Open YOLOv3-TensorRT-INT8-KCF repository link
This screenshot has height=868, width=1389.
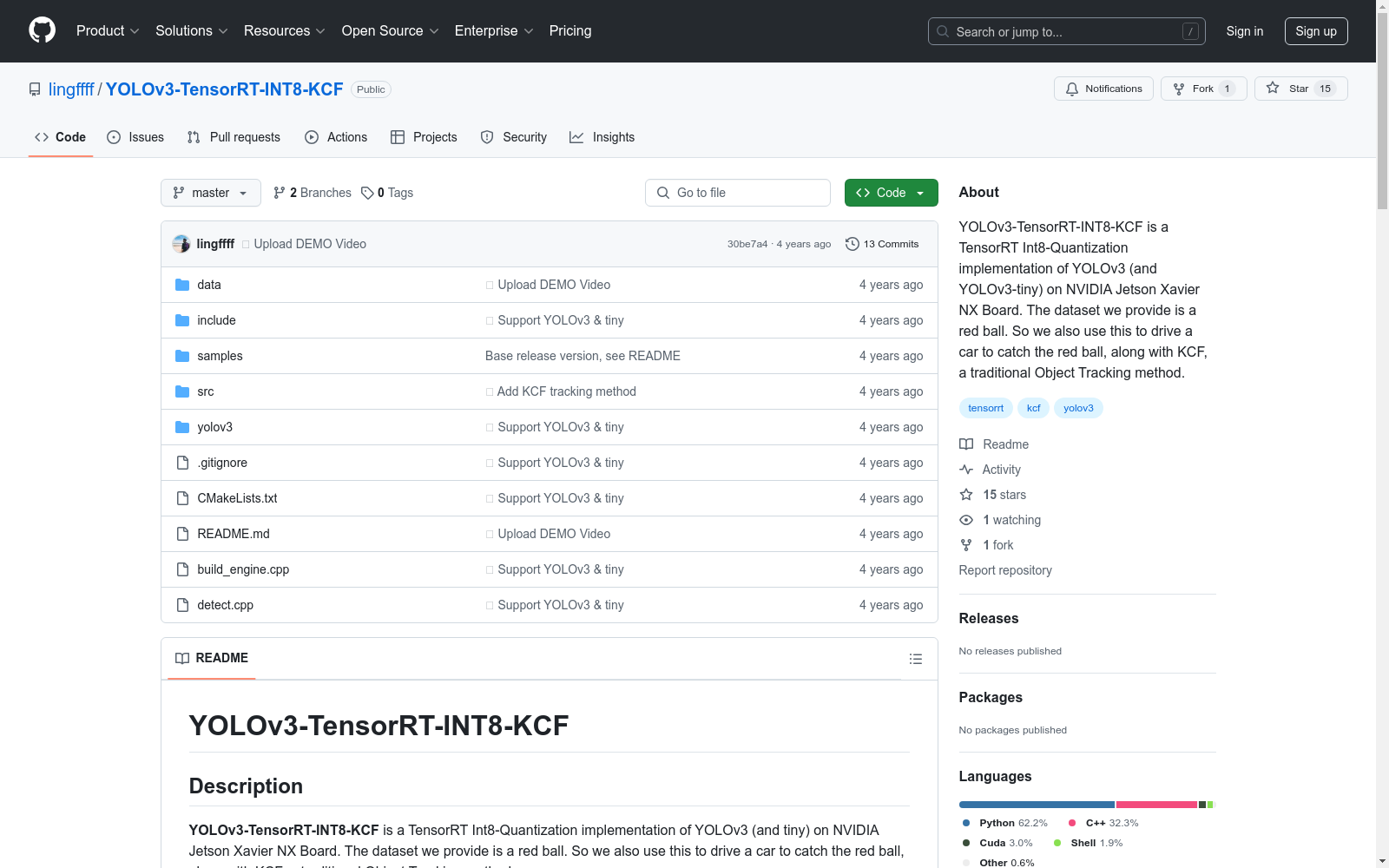[224, 89]
